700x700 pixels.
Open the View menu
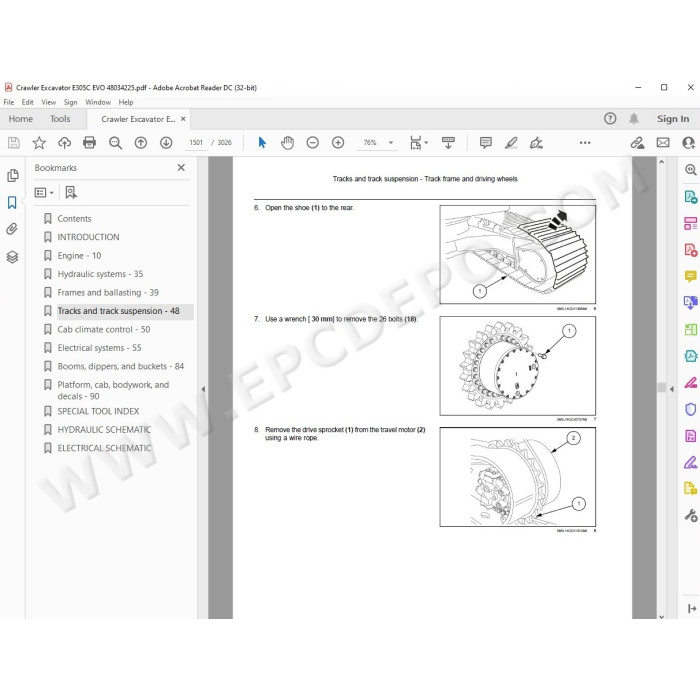tap(49, 102)
